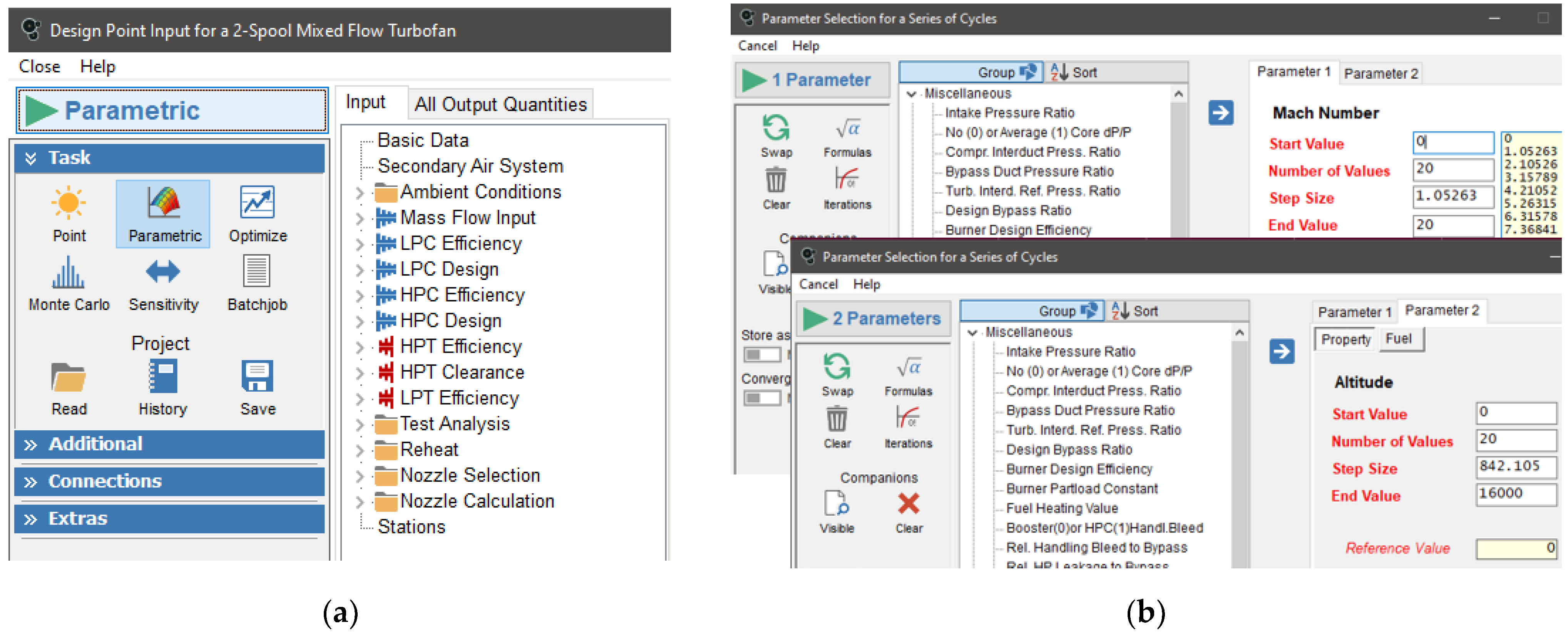Click the Sensitivity arrows icon
This screenshot has height=640, width=1568.
pos(162,271)
